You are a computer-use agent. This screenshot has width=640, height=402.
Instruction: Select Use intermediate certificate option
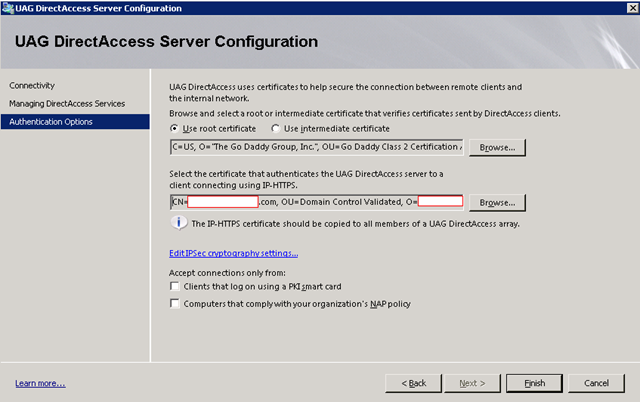275,129
